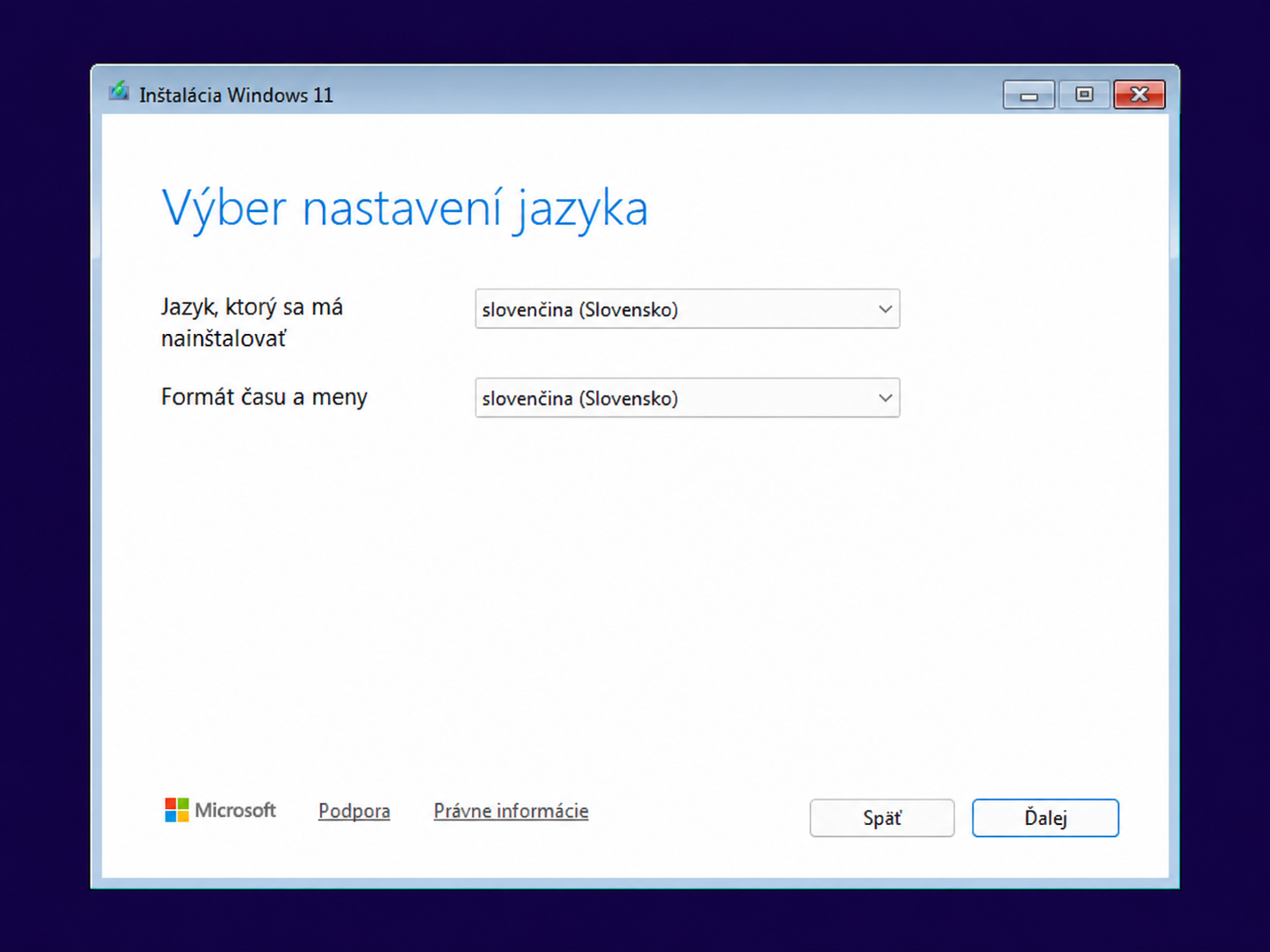Image resolution: width=1270 pixels, height=952 pixels.
Task: Click the 'Výber nastavení jazyka' heading
Action: [x=404, y=209]
